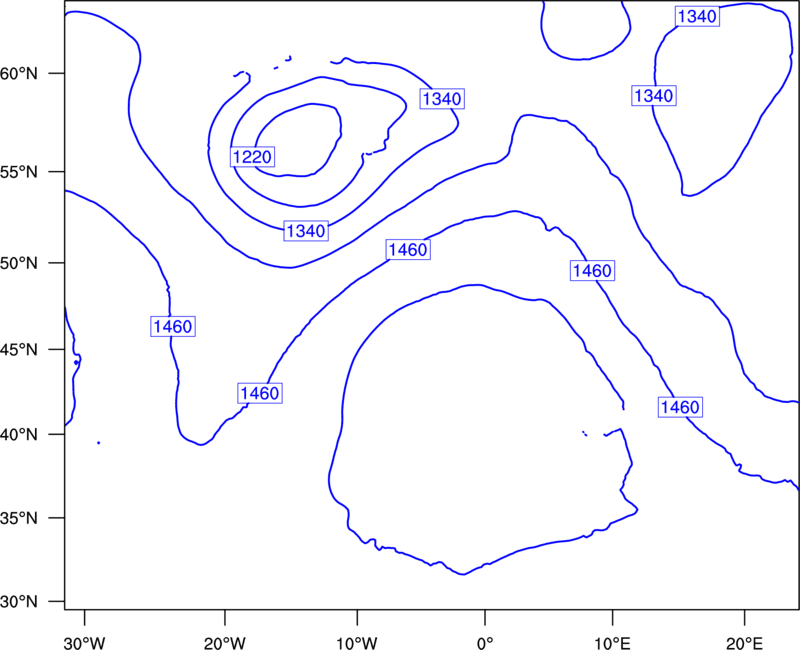
Task: Click the 50°N latitude axis label
Action: [x=19, y=263]
